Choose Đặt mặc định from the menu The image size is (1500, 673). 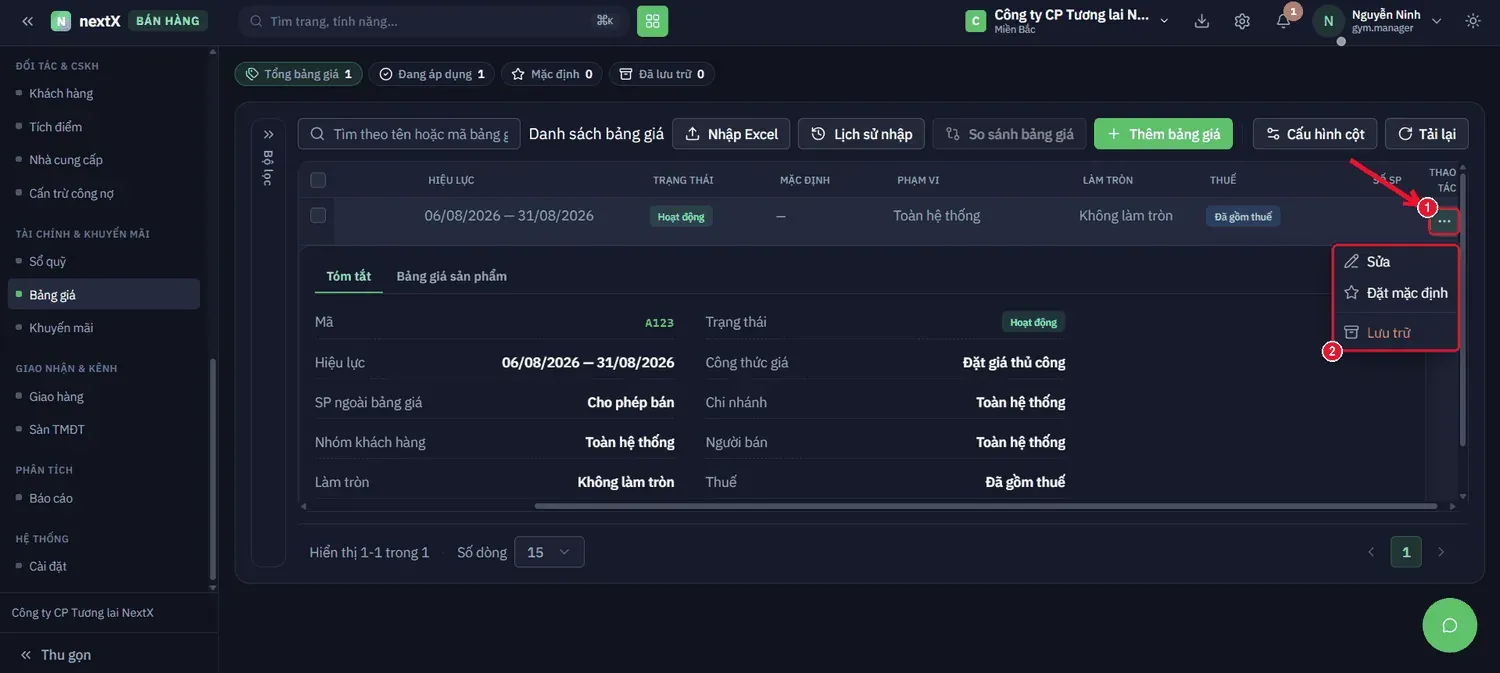click(x=1396, y=293)
